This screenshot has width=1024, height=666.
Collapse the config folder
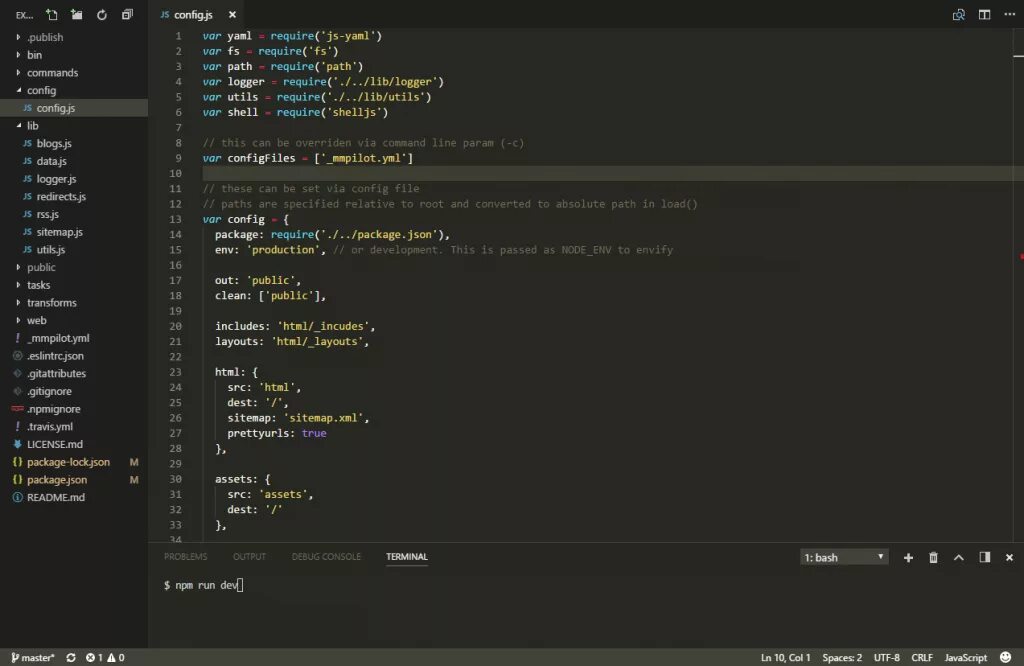pyautogui.click(x=74, y=90)
